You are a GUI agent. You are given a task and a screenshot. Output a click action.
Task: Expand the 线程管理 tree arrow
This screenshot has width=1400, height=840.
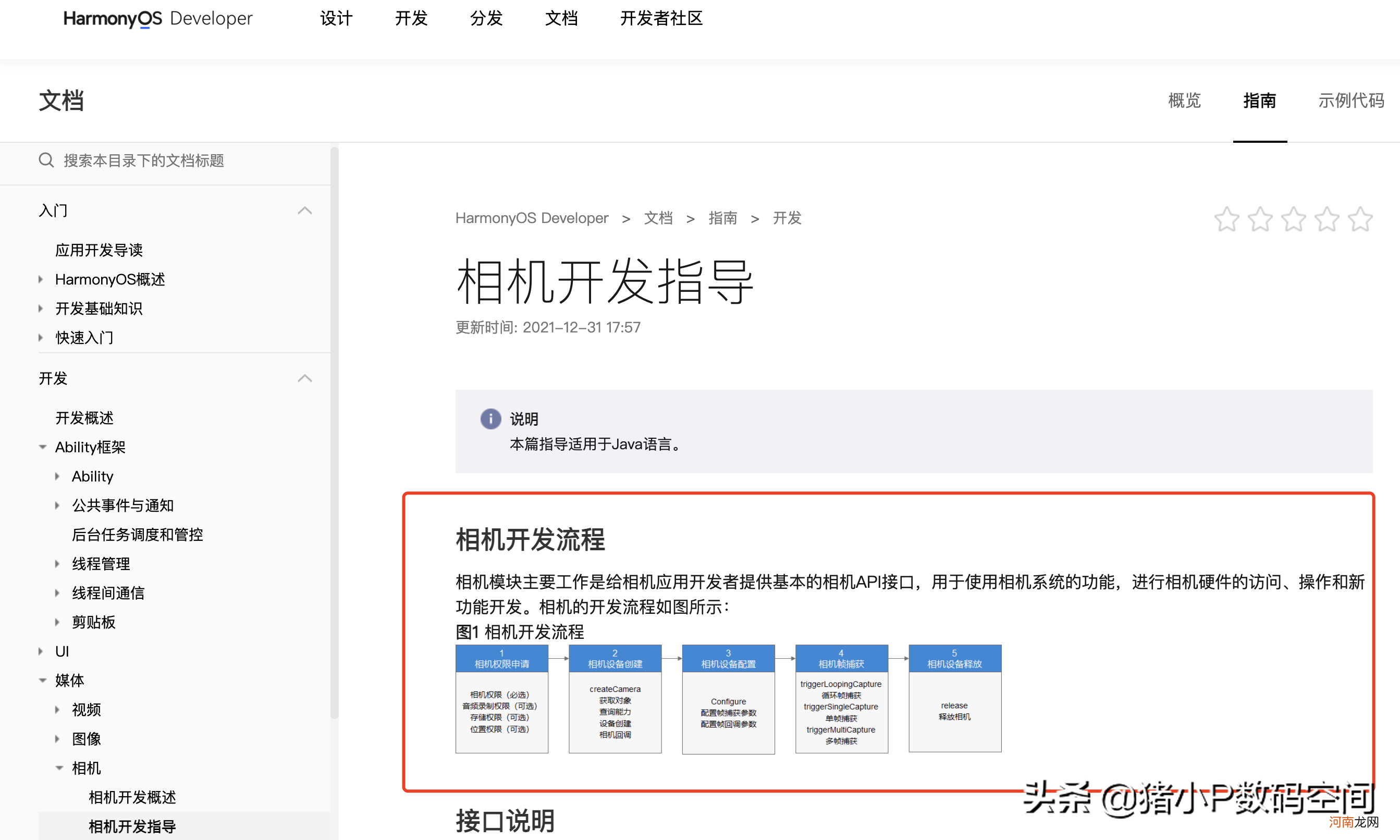(x=57, y=564)
